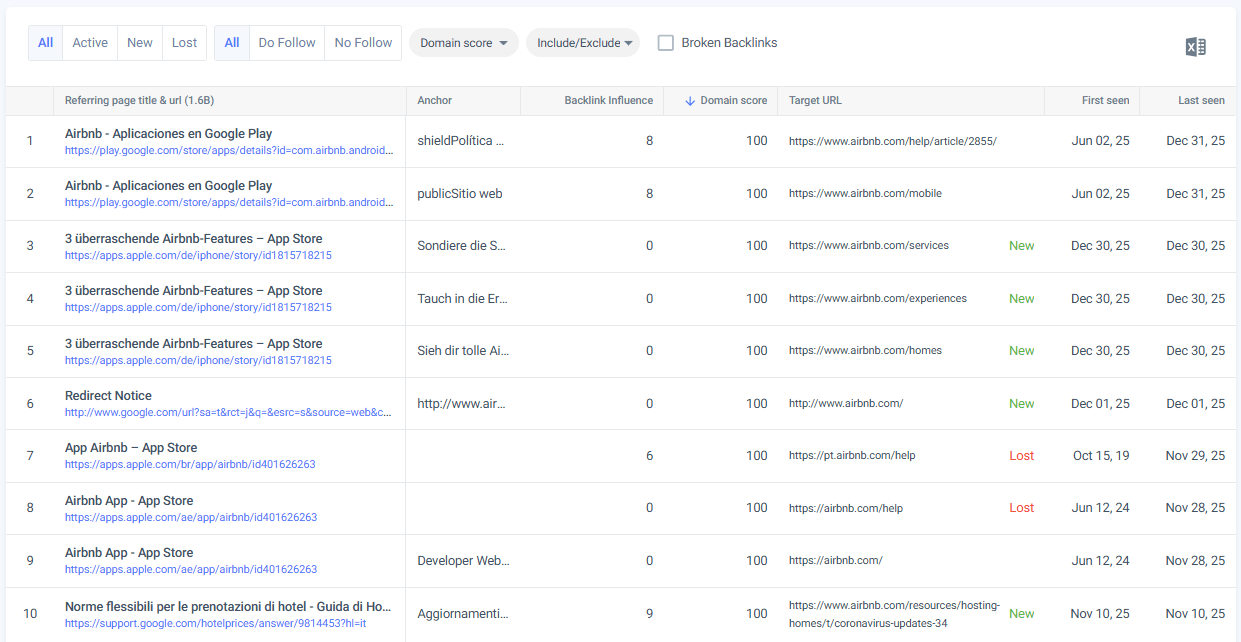Select the All status tab
This screenshot has width=1241, height=642.
(x=46, y=43)
